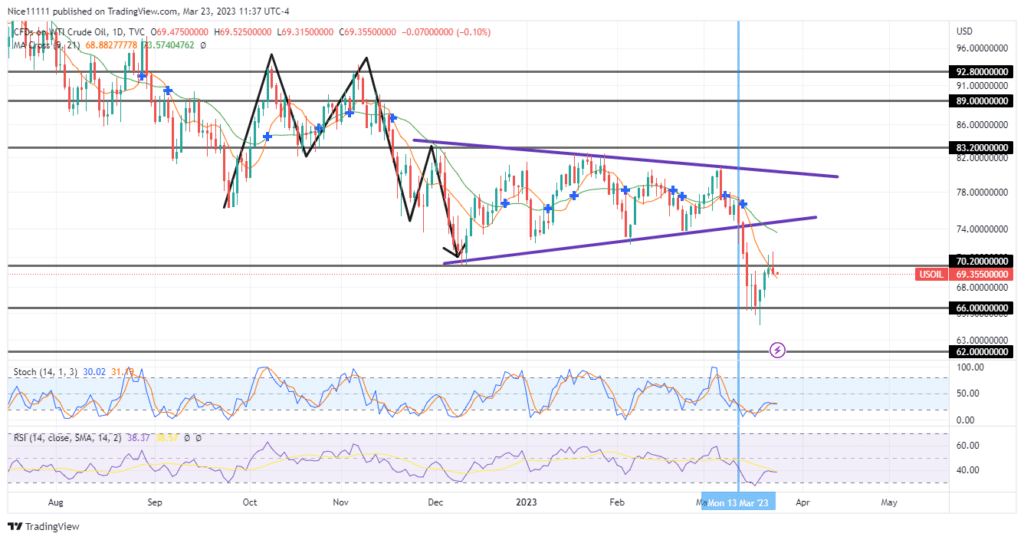Select the upper purple descending trendline
The image size is (1024, 540).
[x=625, y=158]
